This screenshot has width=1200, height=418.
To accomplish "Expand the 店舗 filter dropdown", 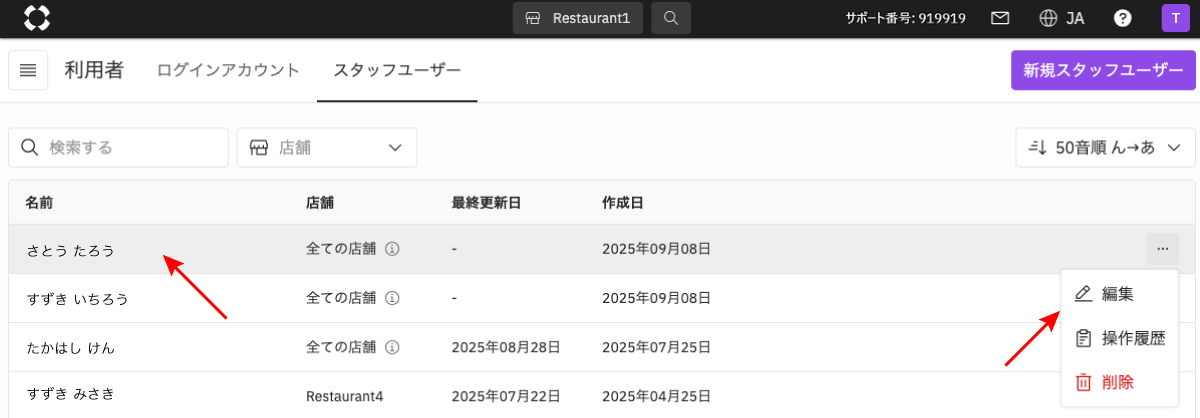I will [327, 147].
